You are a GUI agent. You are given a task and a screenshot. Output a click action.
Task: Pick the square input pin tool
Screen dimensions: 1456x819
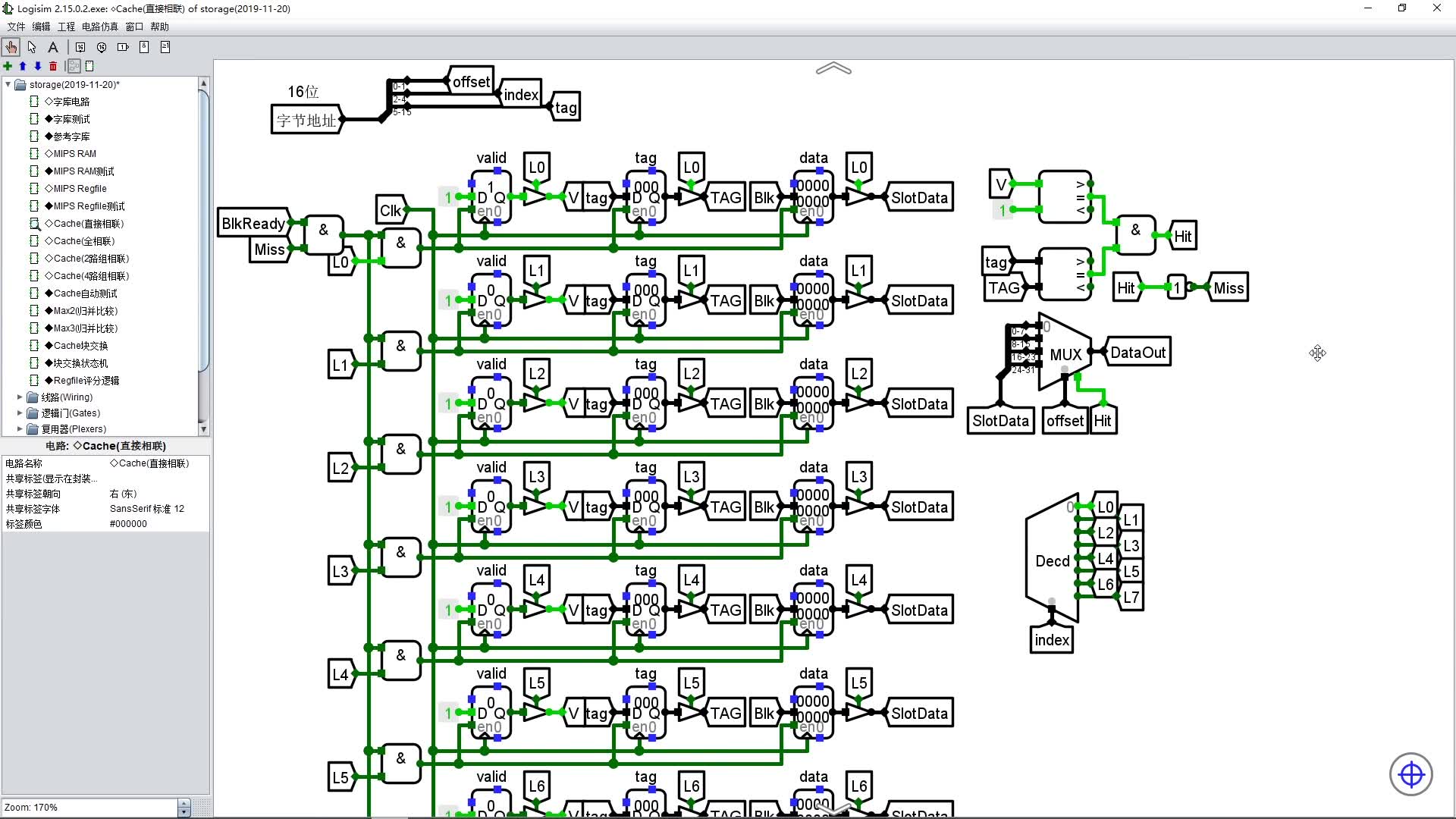pos(80,47)
